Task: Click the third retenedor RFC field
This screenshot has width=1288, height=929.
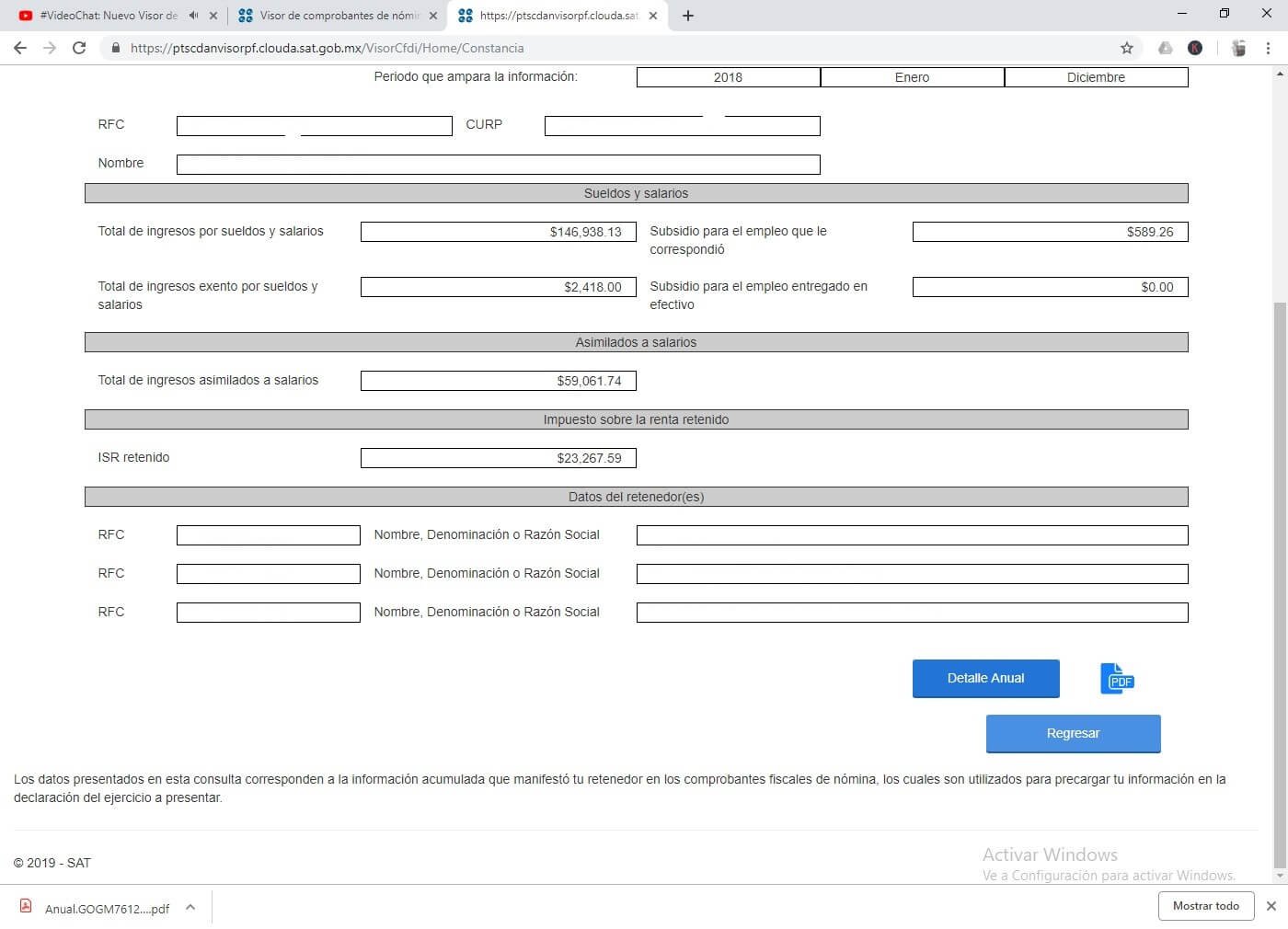Action: click(x=268, y=613)
